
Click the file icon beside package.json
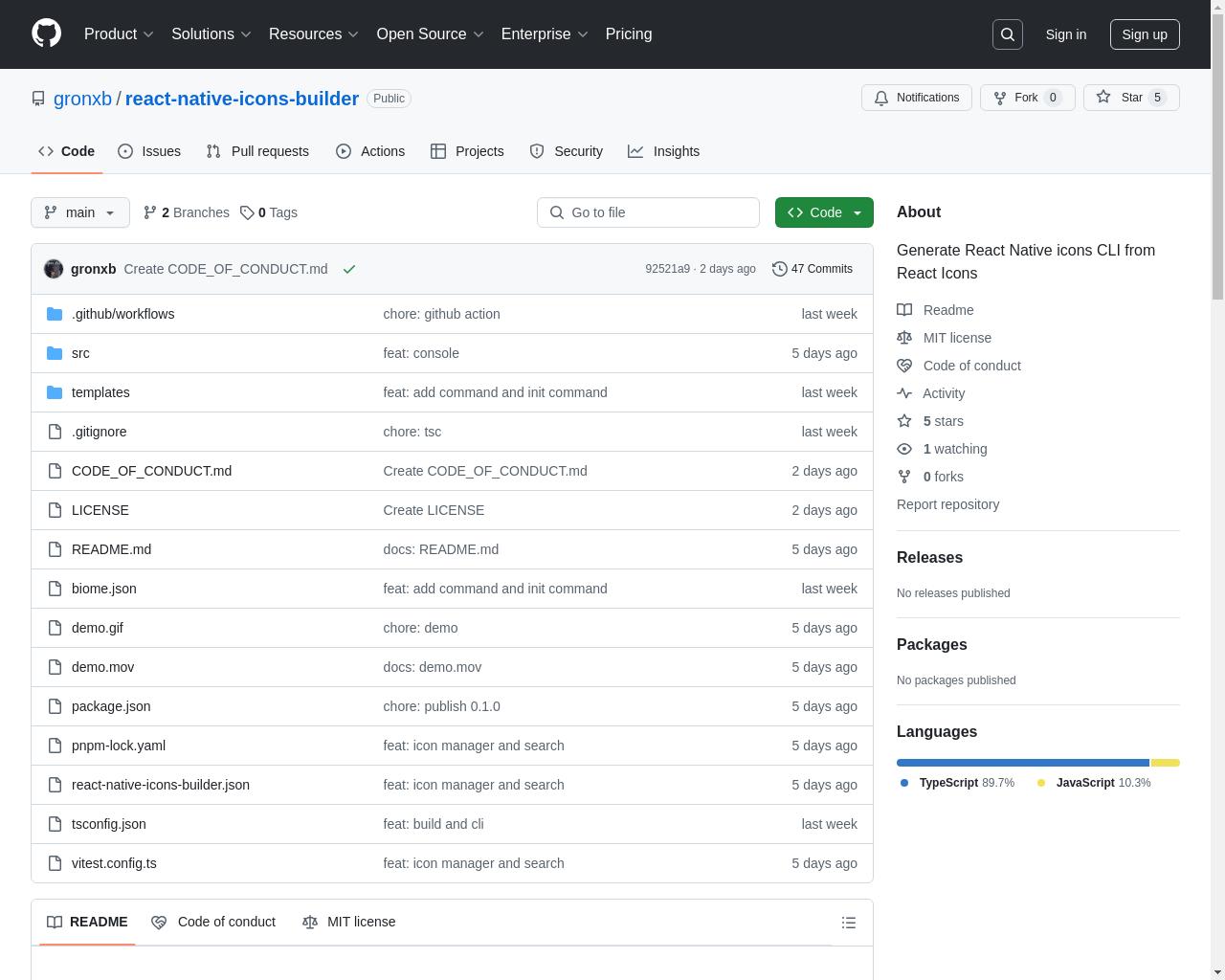(x=55, y=706)
